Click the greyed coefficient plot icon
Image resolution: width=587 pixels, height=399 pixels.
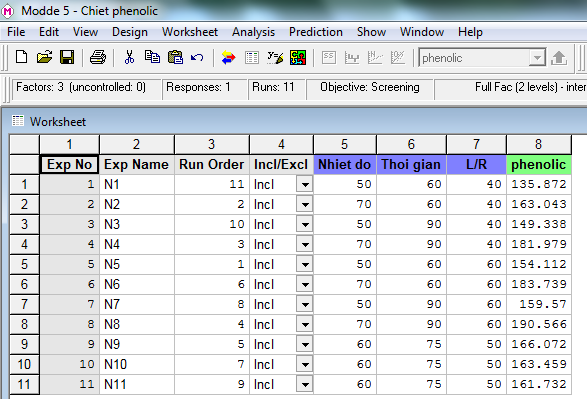375,58
